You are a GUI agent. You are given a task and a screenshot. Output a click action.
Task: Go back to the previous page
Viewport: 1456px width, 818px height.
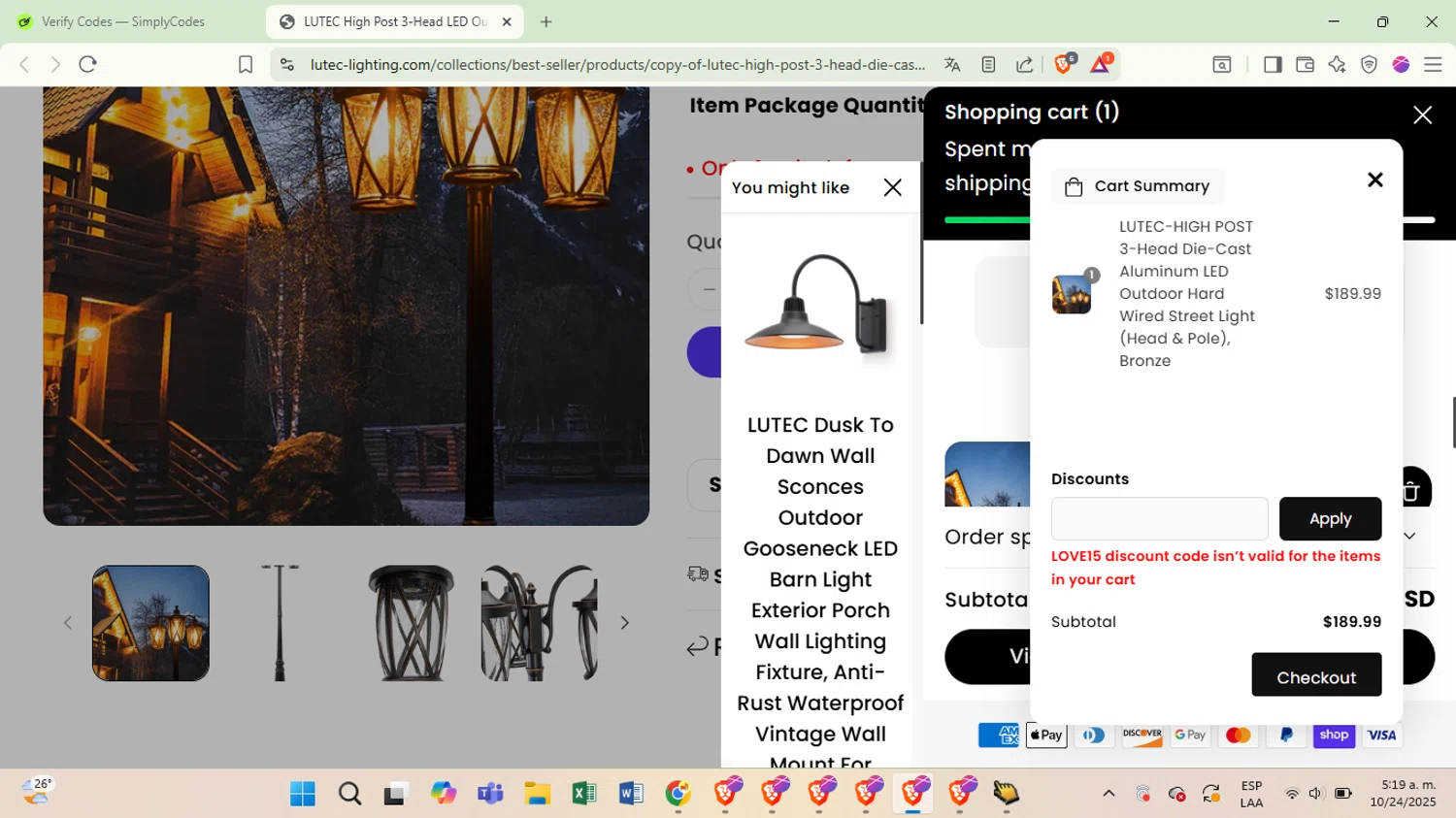click(24, 64)
